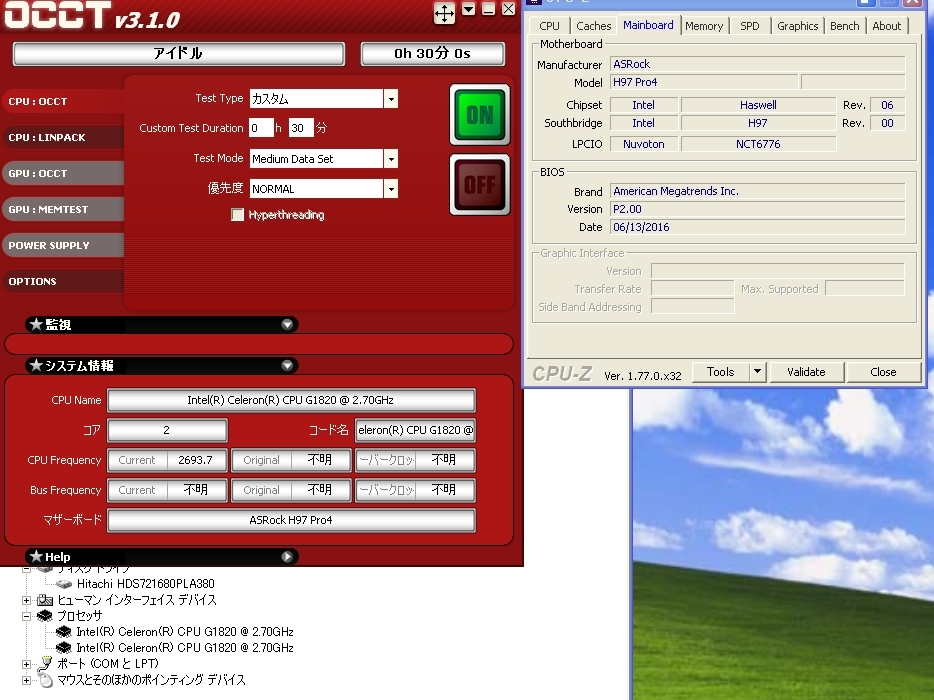Collapse the プロセッサ tree node
The width and height of the screenshot is (934, 700).
(26, 616)
